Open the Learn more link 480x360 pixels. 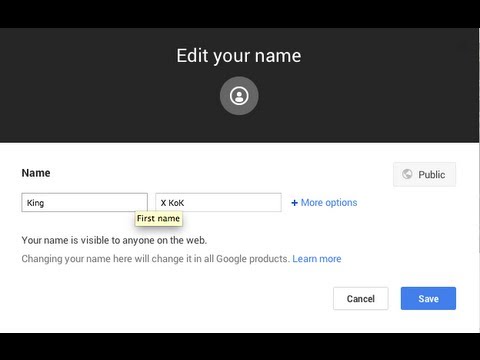click(317, 259)
